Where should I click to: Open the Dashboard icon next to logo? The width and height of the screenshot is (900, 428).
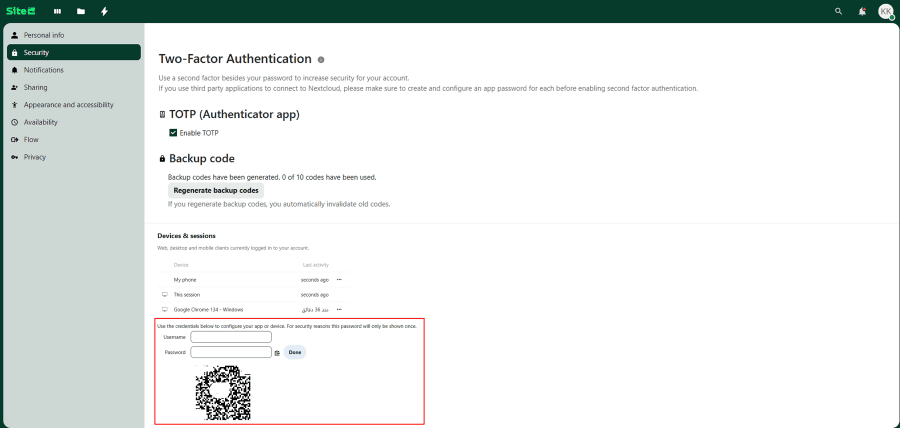57,11
